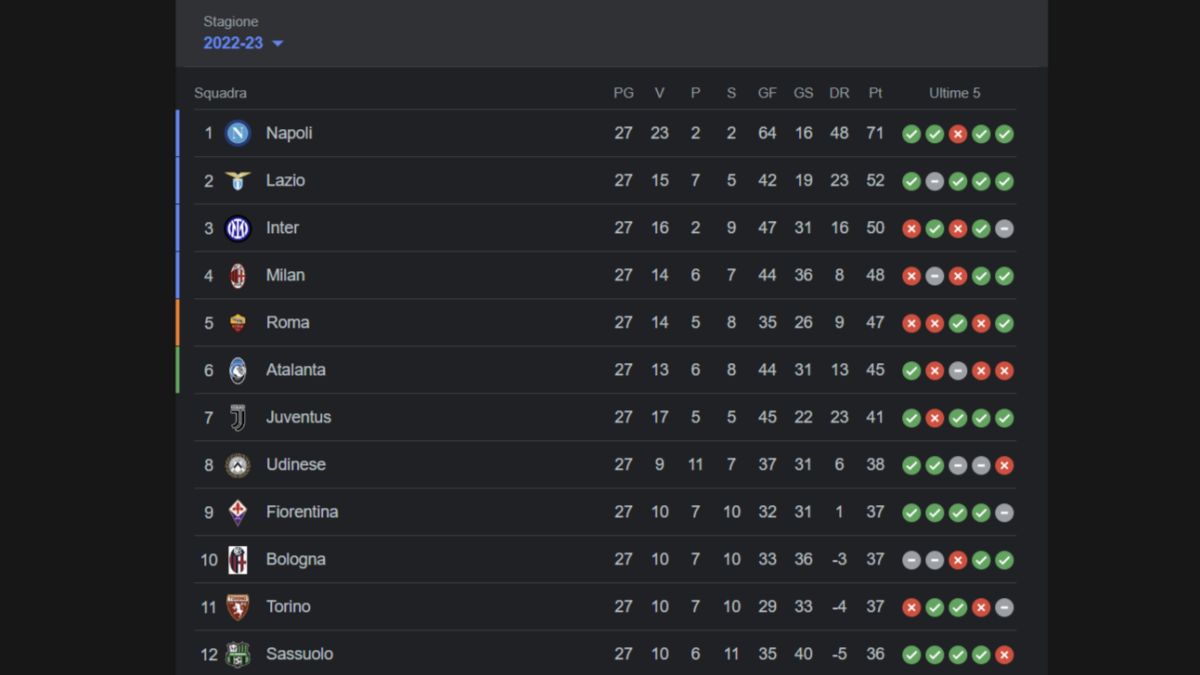
Task: Open the Bologna team link
Action: (296, 559)
